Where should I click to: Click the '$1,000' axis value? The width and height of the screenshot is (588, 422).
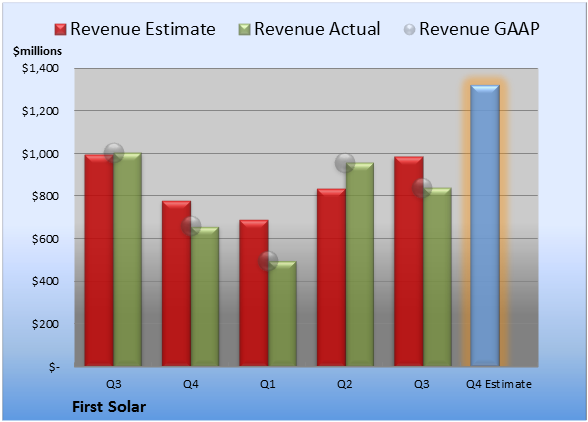tap(40, 154)
